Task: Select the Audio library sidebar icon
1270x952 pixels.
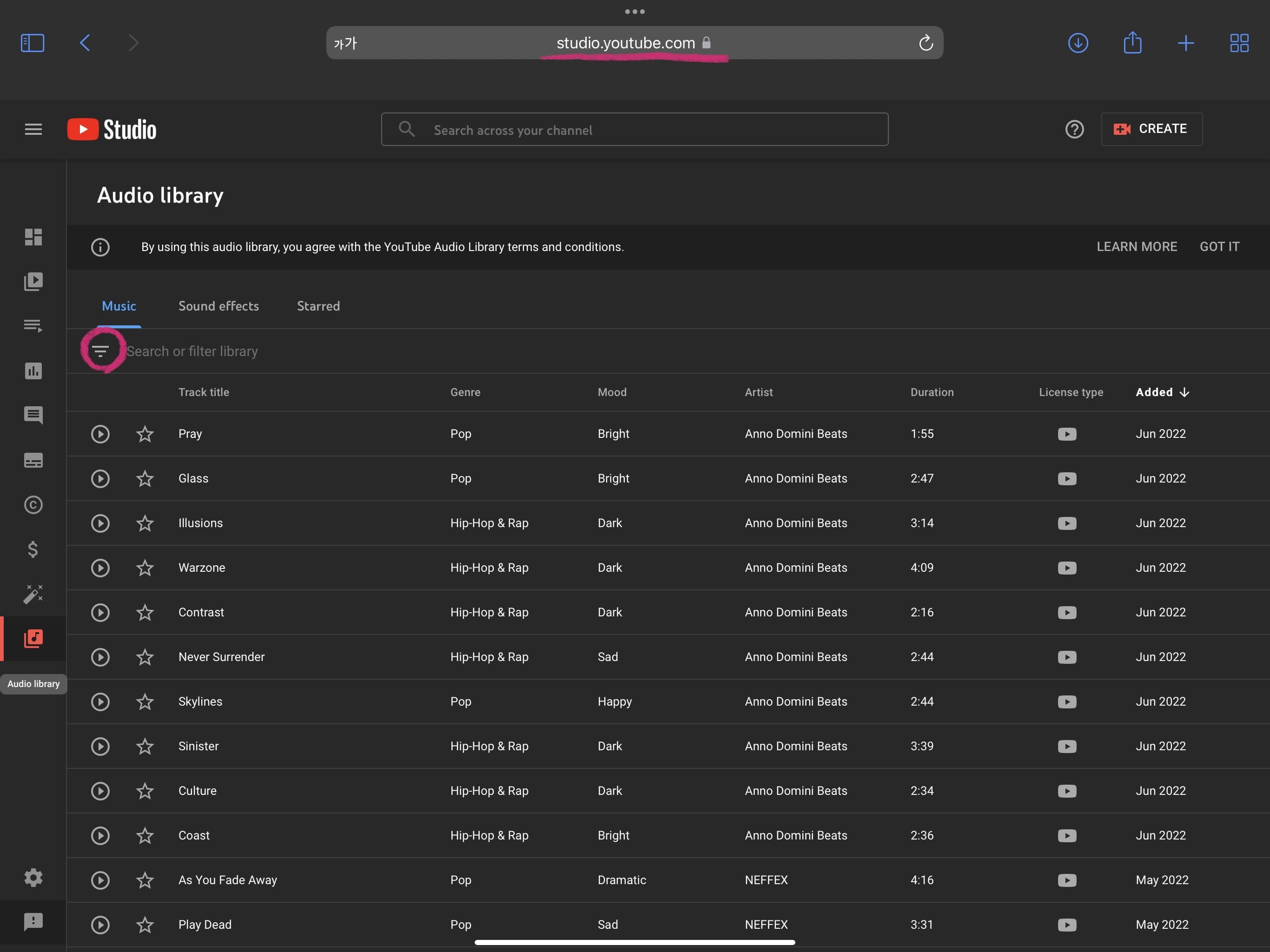Action: 33,639
